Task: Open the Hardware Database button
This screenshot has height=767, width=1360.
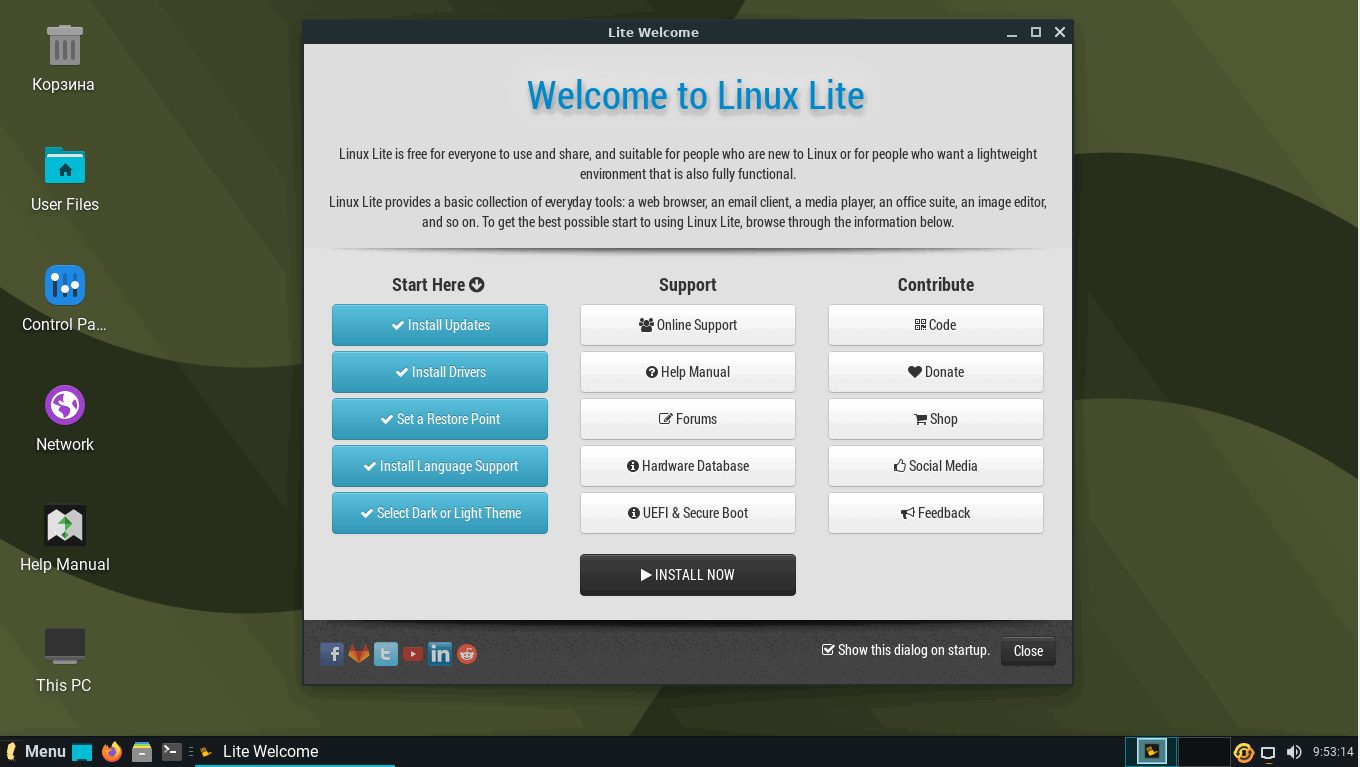Action: coord(688,466)
